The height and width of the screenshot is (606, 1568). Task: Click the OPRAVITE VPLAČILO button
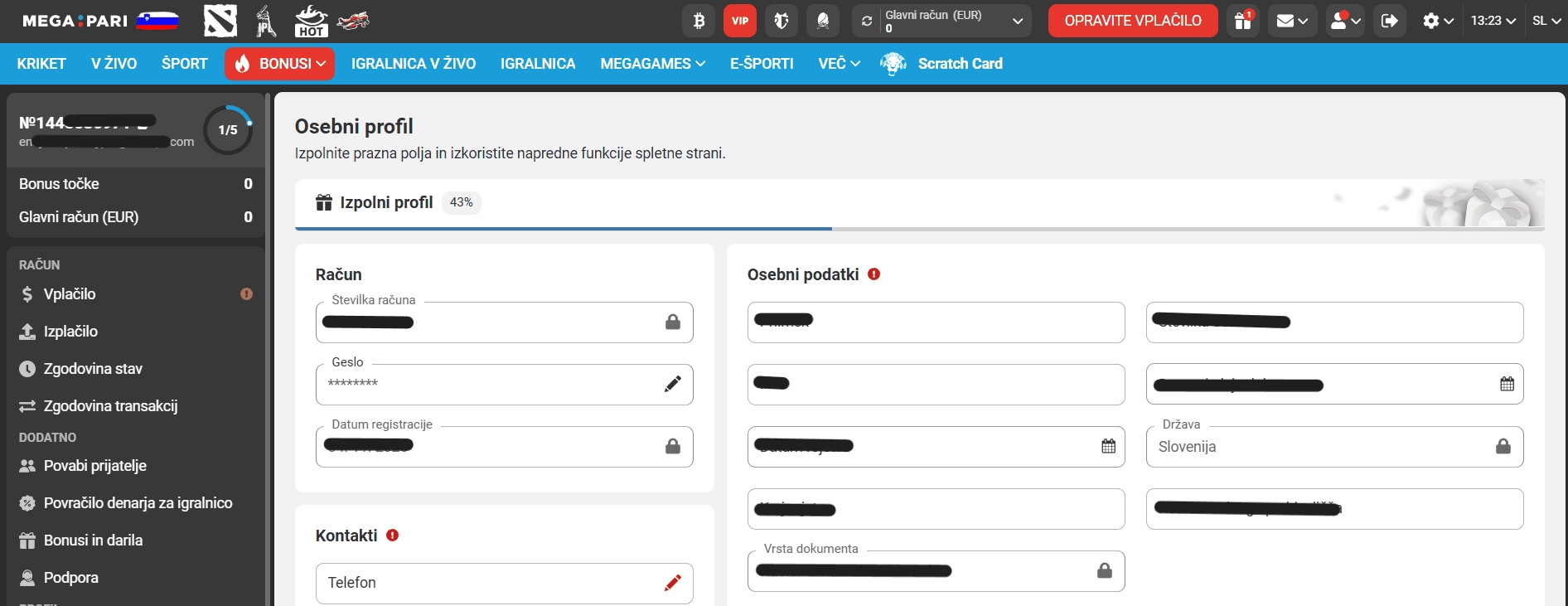point(1133,21)
